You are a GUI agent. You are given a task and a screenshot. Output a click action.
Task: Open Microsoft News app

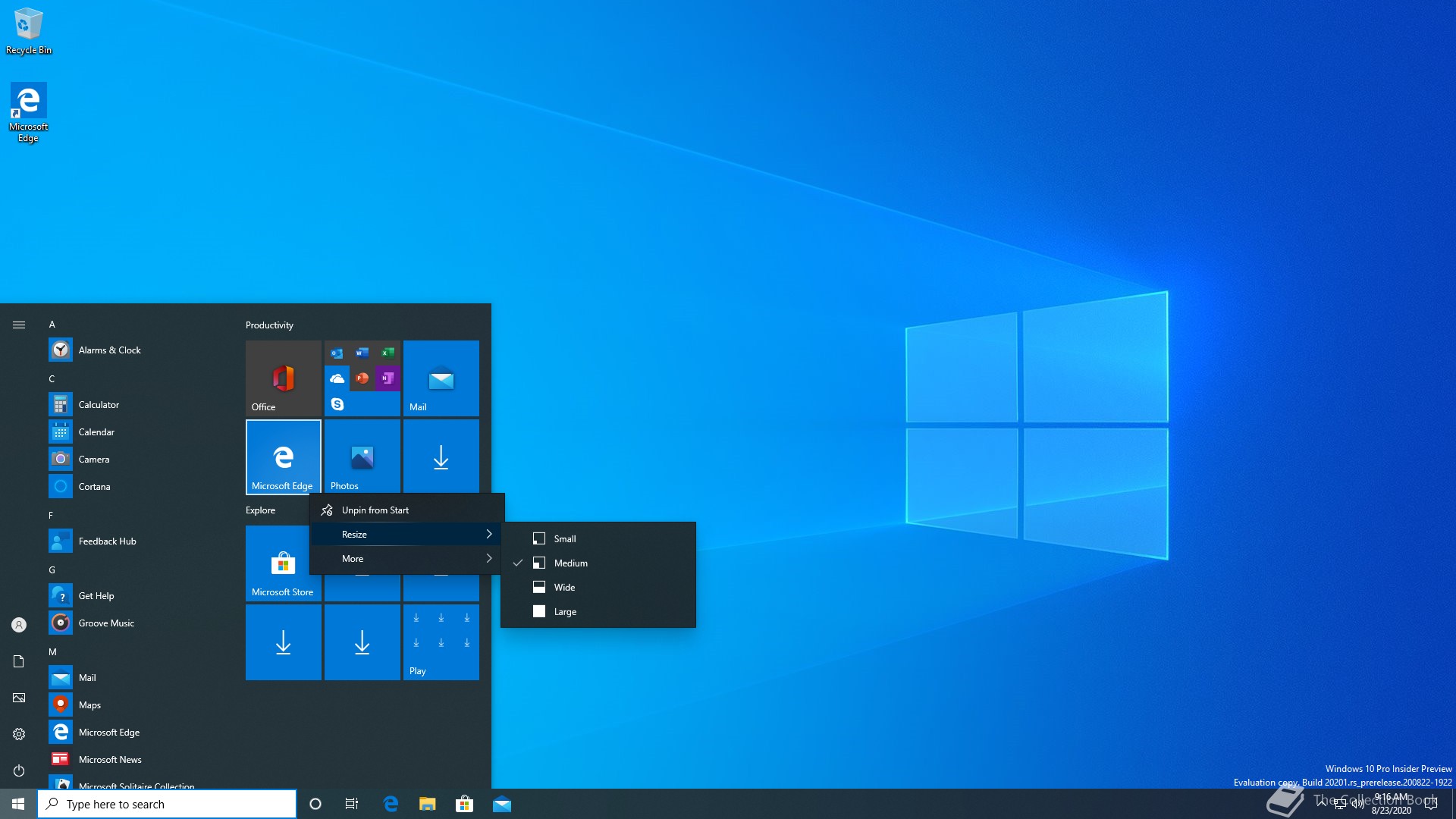tap(136, 759)
